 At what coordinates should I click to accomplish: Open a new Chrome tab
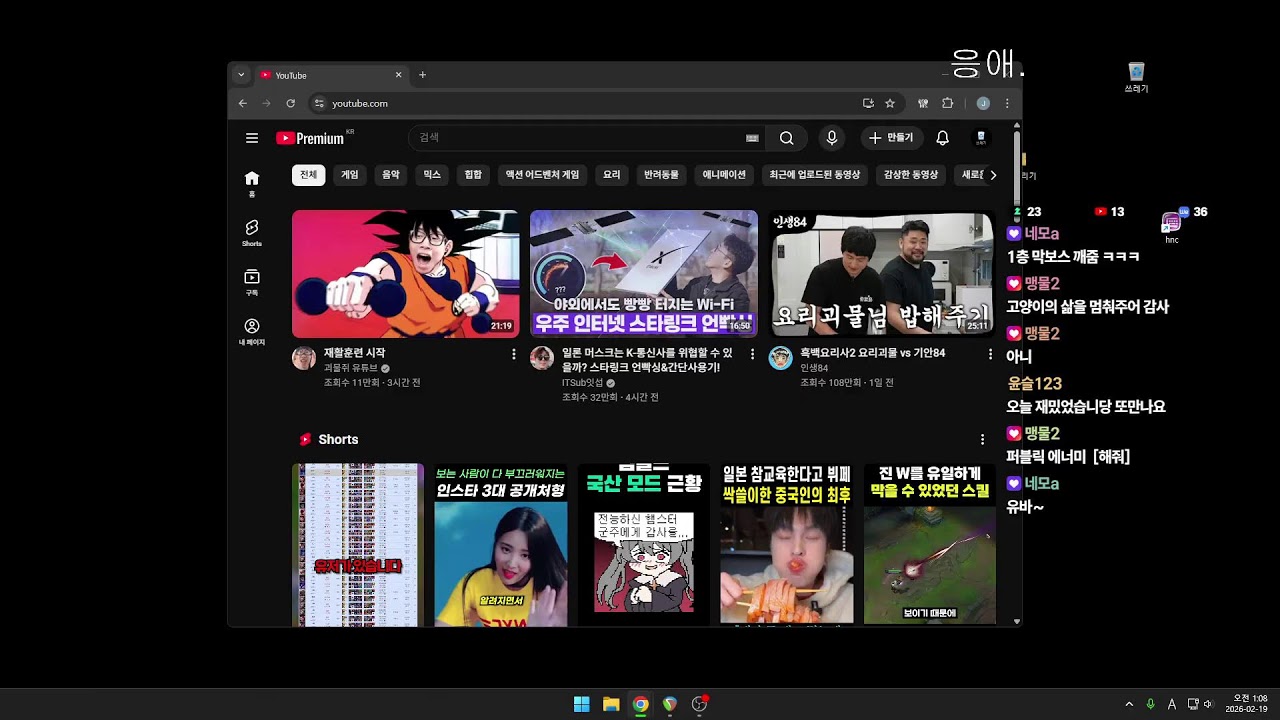click(x=422, y=75)
